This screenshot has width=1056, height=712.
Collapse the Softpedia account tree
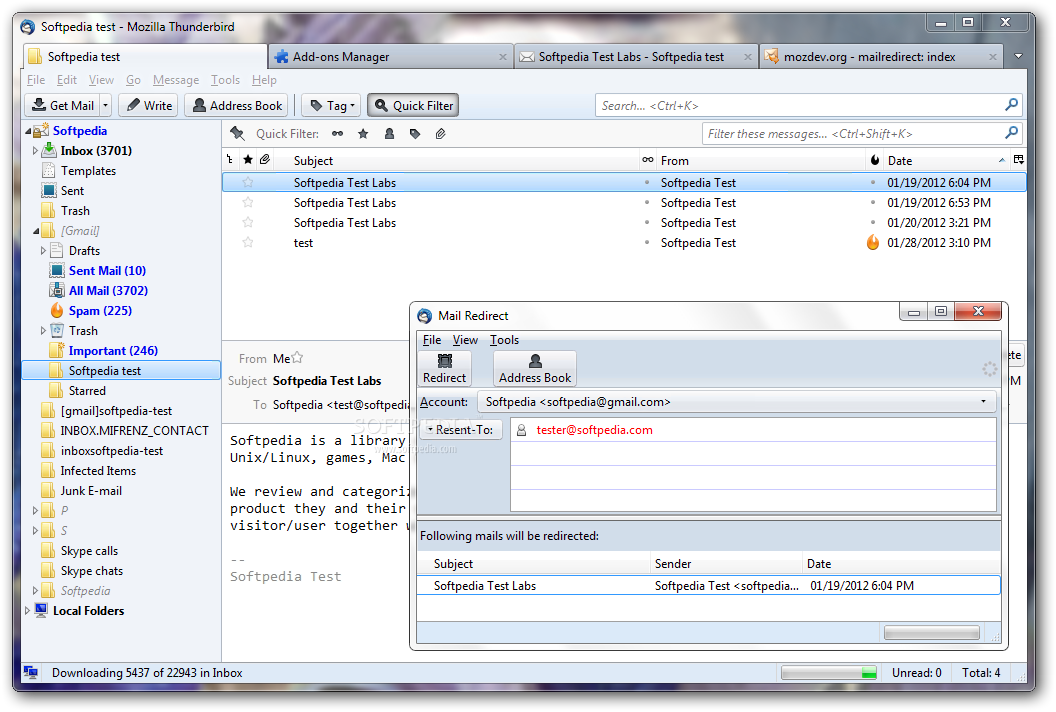pyautogui.click(x=28, y=131)
